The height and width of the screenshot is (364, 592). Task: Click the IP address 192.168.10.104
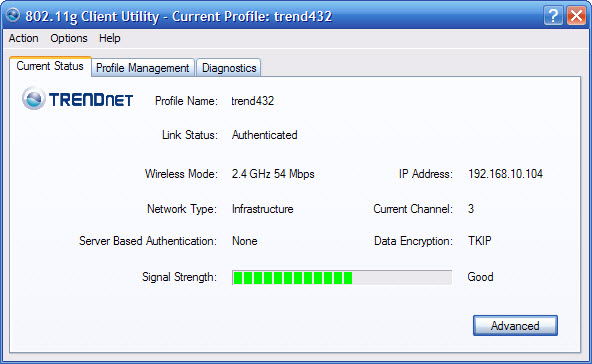pos(505,174)
